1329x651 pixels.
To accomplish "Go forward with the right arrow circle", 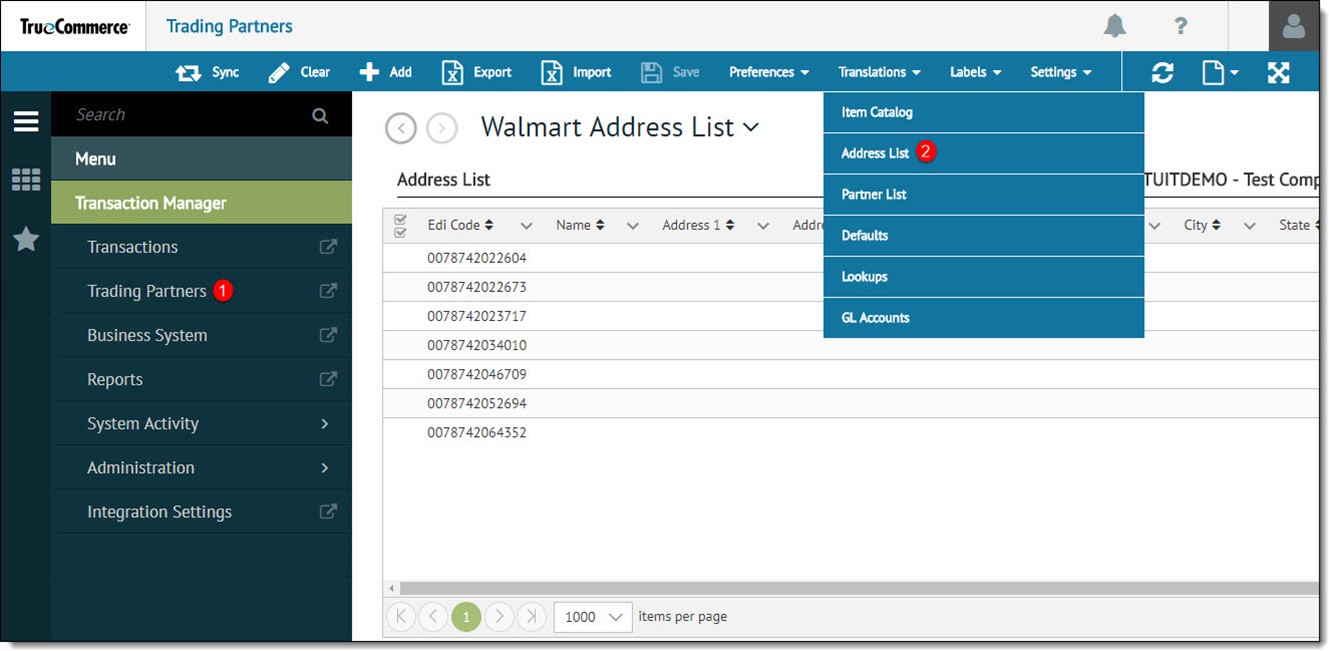I will (x=442, y=128).
